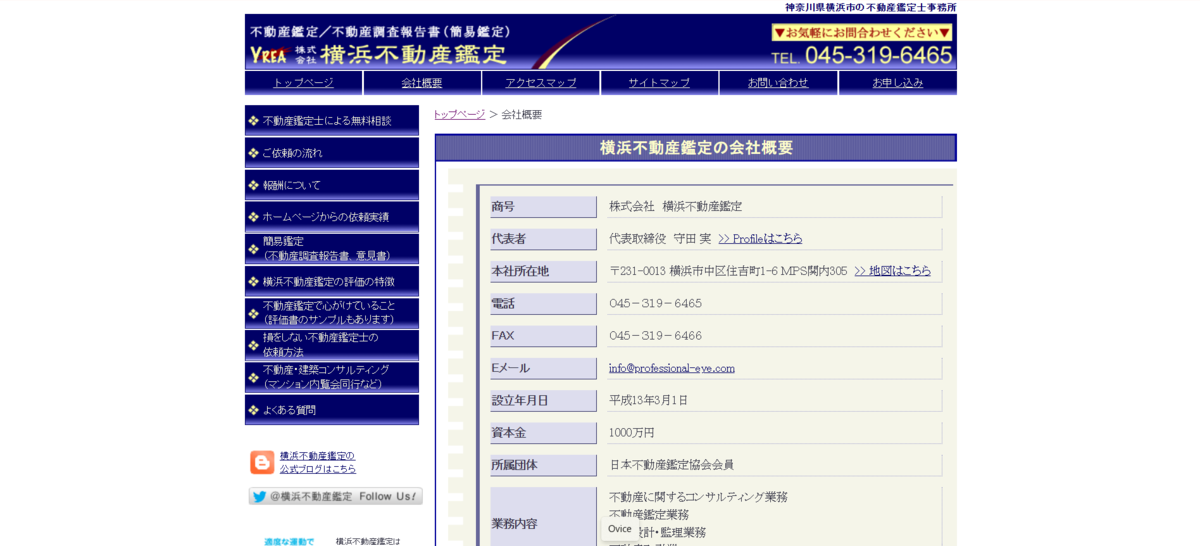Viewport: 1200px width, 546px height.
Task: Click the Ovice tooltip label
Action: pos(620,529)
